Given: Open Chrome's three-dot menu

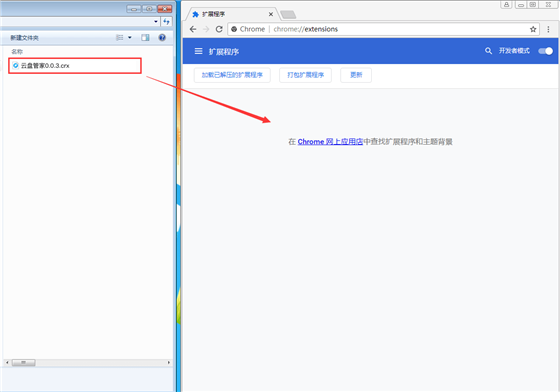Looking at the screenshot, I should [548, 29].
